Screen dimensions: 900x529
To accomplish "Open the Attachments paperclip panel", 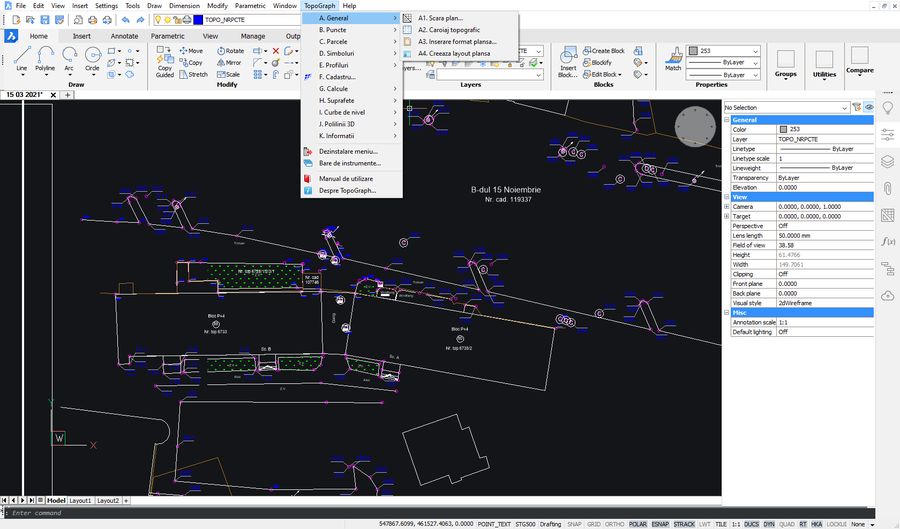I will [887, 188].
